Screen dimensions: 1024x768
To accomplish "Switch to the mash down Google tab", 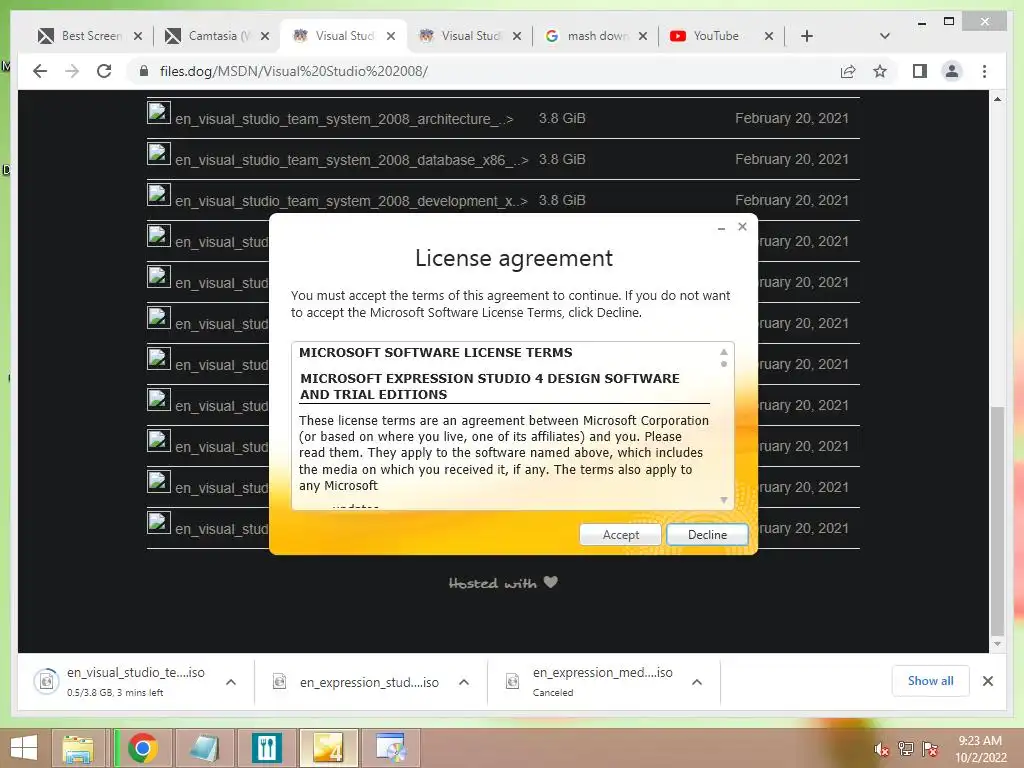I will point(596,36).
